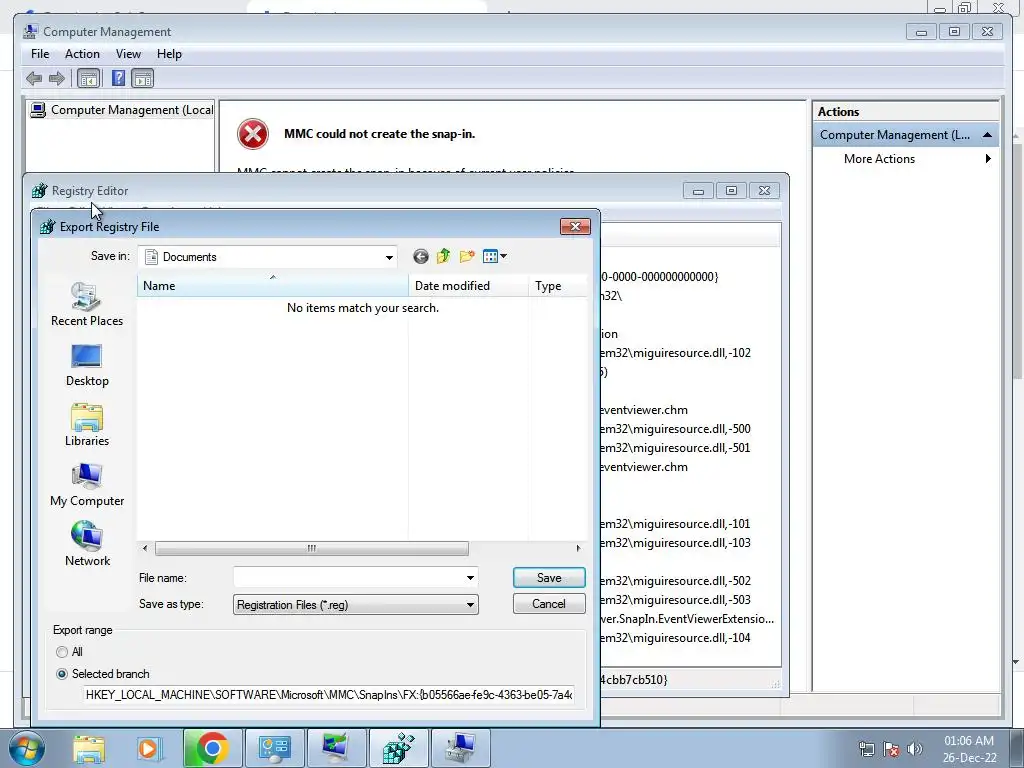Click miguiresource.dll,-104 value in Registry Editor
This screenshot has width=1024, height=768.
coord(676,638)
